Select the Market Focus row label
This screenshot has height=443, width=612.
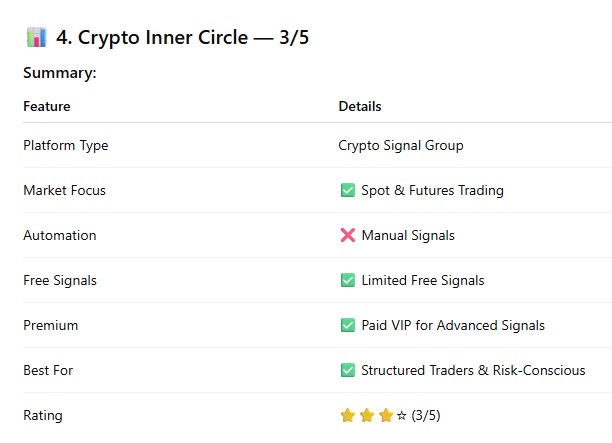[x=64, y=190]
